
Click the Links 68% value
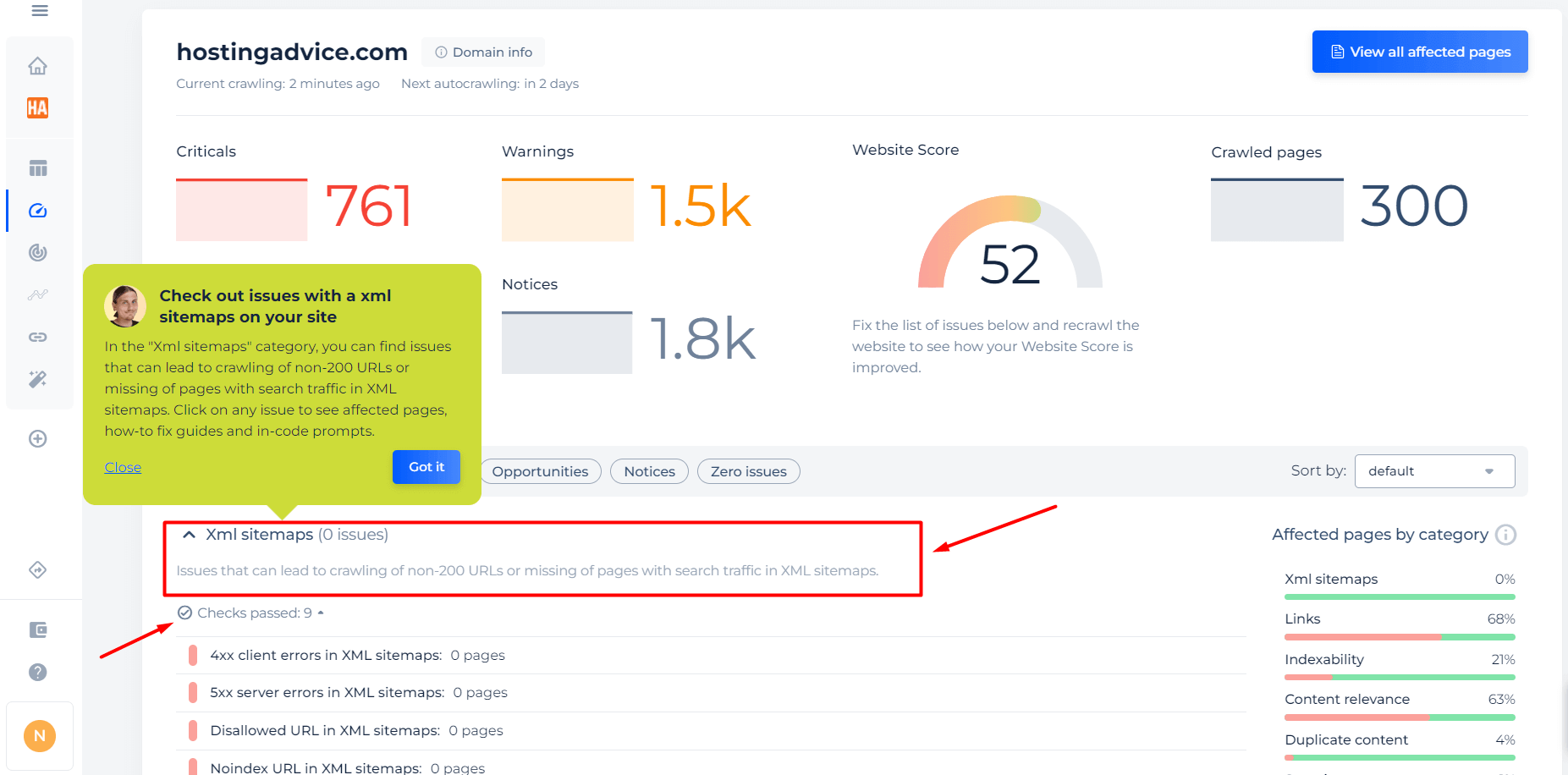1501,619
